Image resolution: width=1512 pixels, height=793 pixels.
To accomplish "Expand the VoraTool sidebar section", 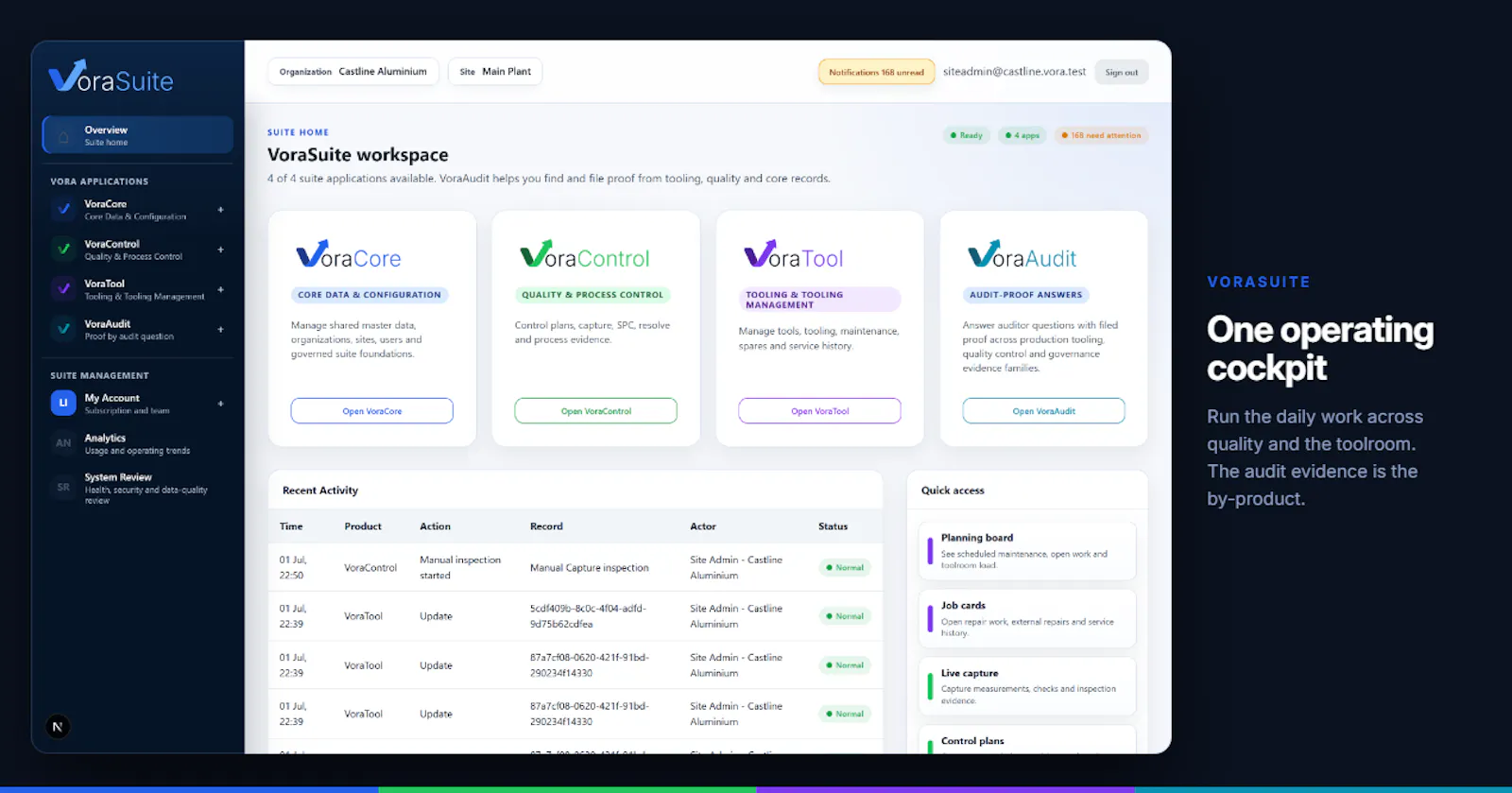I will pos(220,289).
